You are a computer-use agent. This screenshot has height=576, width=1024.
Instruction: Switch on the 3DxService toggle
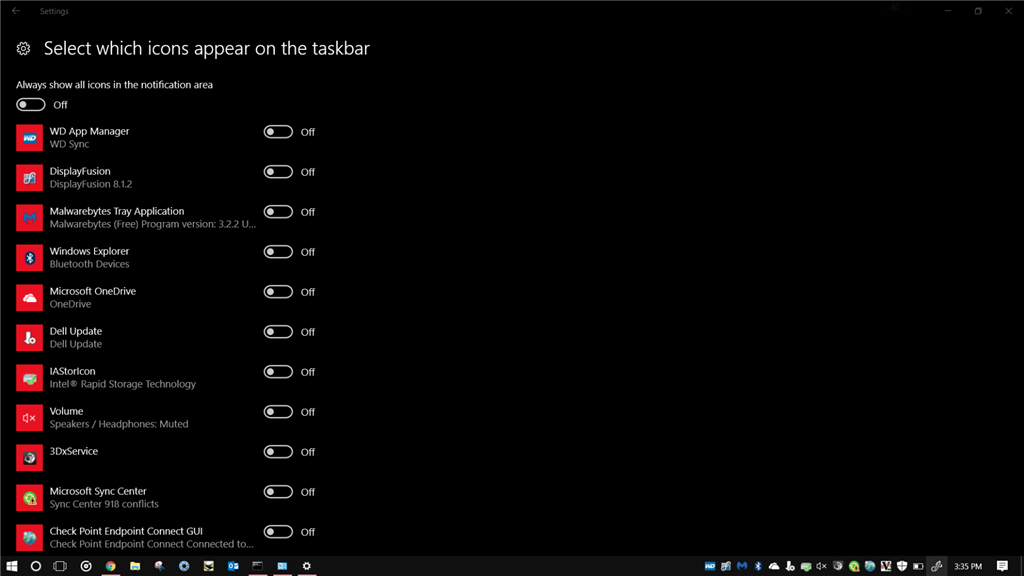click(x=278, y=452)
